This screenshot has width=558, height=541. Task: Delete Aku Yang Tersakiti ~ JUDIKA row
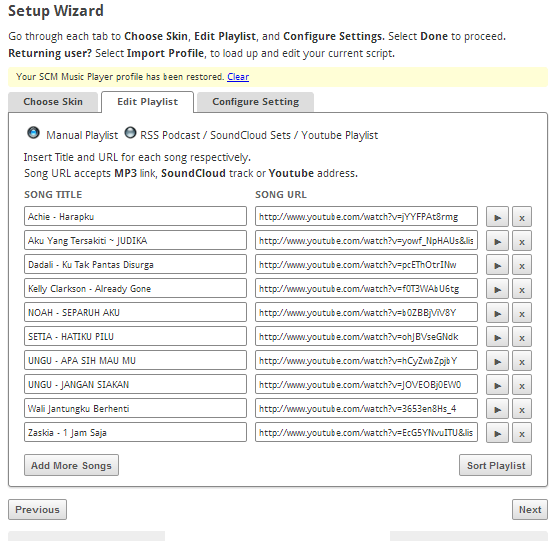coord(522,241)
